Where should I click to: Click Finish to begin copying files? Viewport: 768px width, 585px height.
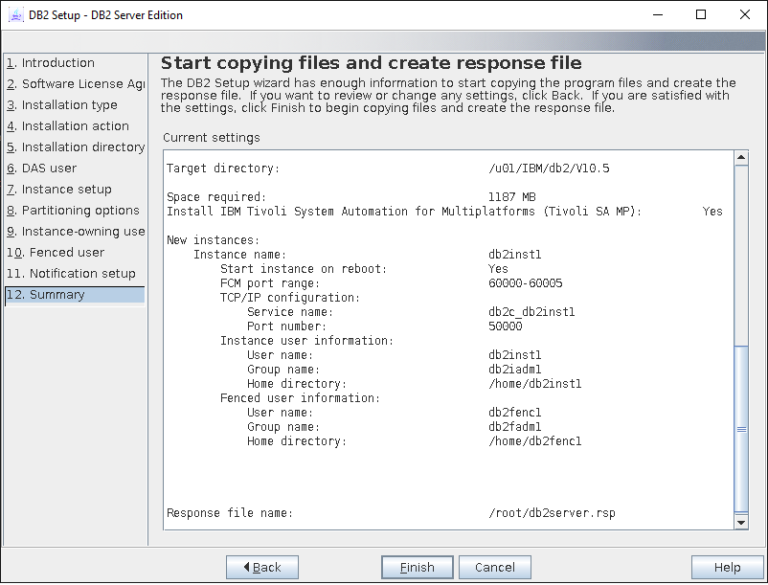(x=417, y=567)
